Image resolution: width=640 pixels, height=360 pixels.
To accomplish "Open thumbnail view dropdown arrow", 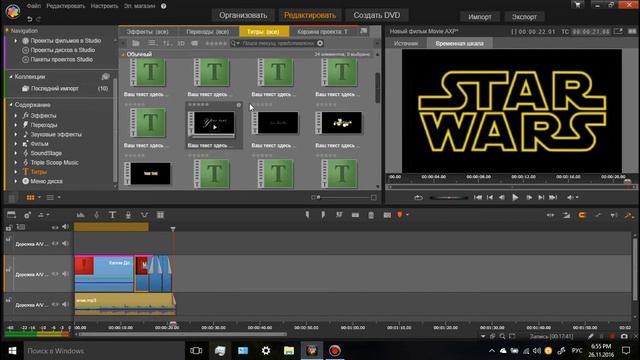I will tap(39, 198).
